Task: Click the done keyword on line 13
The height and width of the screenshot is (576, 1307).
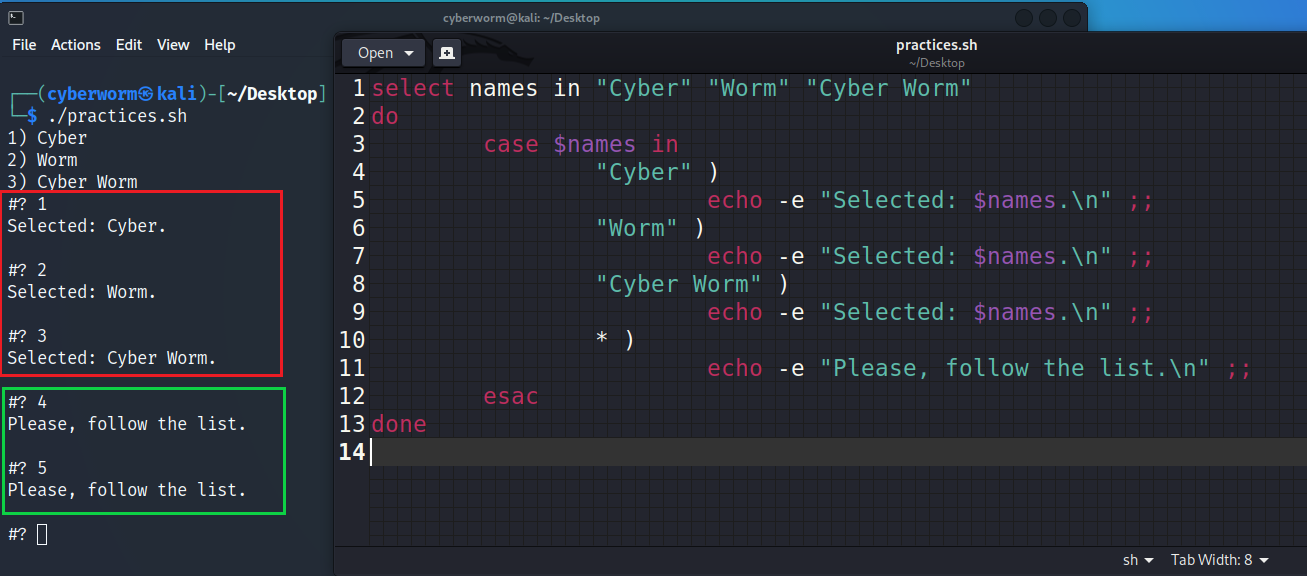Action: (399, 424)
